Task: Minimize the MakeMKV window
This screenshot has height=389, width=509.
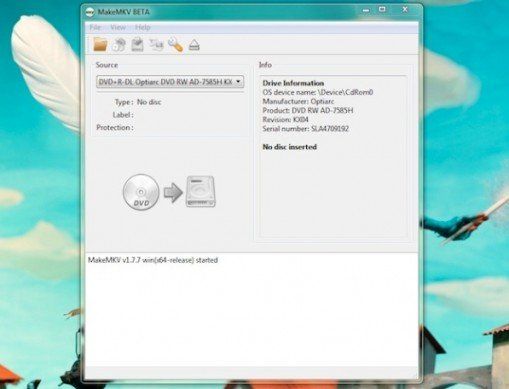Action: point(366,10)
